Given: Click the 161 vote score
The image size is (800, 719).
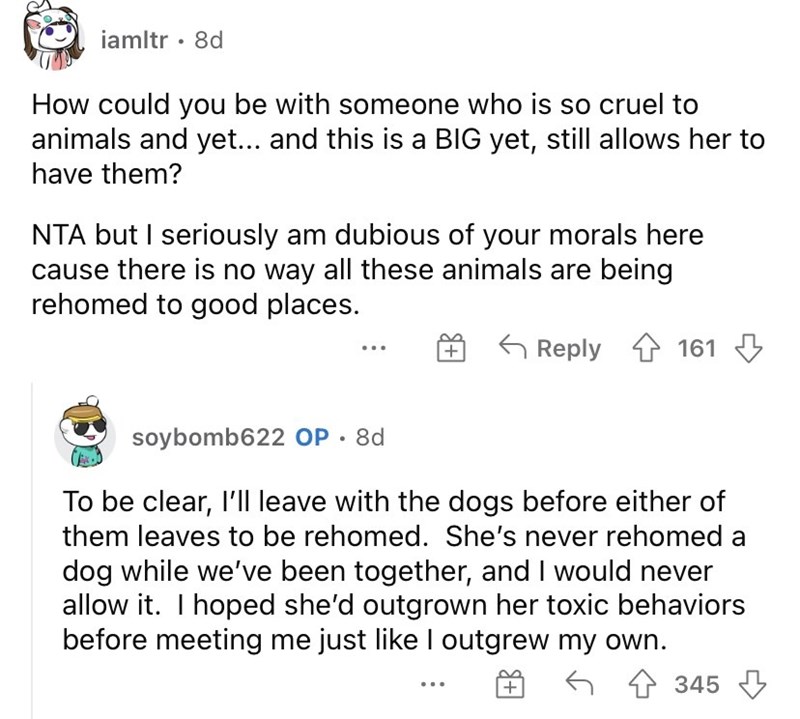Looking at the screenshot, I should point(697,348).
